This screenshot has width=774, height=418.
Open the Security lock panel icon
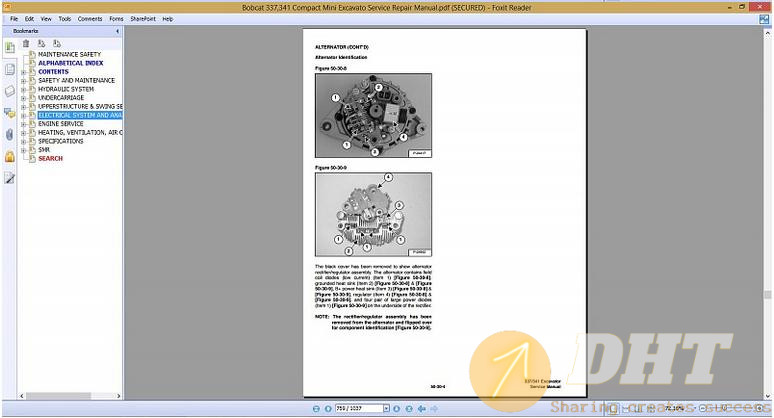[x=9, y=156]
